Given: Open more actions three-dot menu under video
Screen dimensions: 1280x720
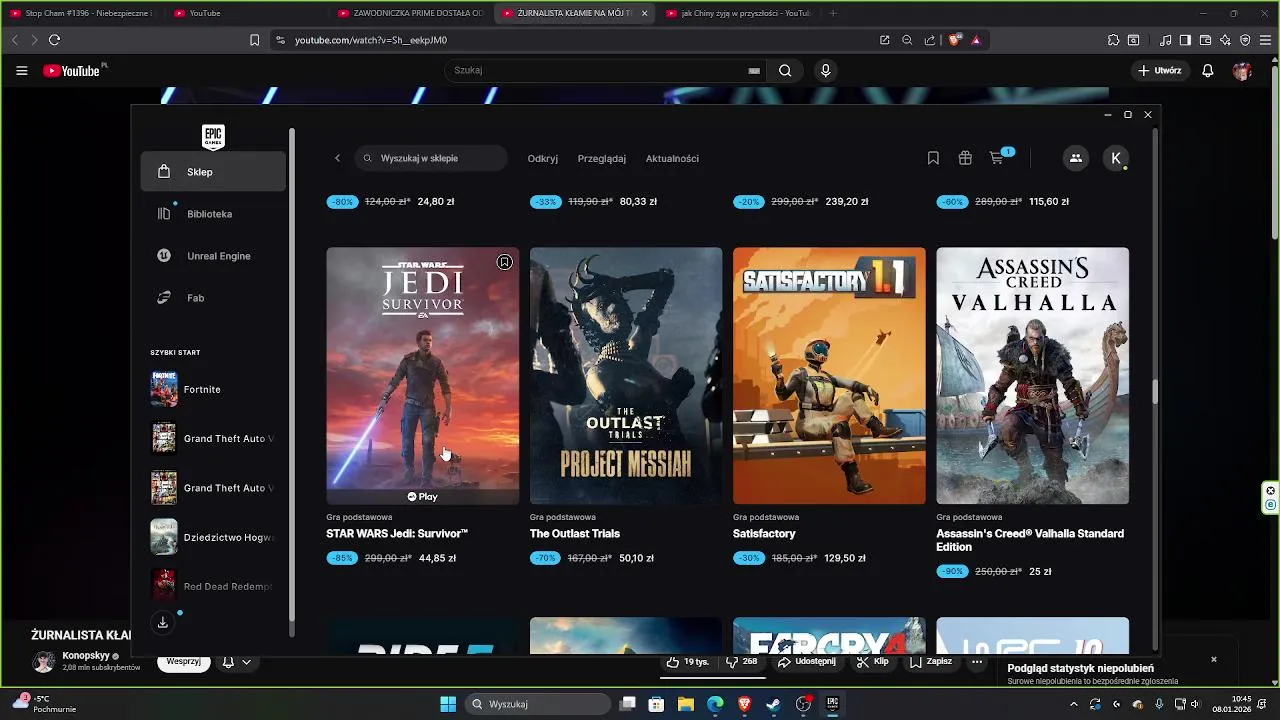Looking at the screenshot, I should point(977,662).
